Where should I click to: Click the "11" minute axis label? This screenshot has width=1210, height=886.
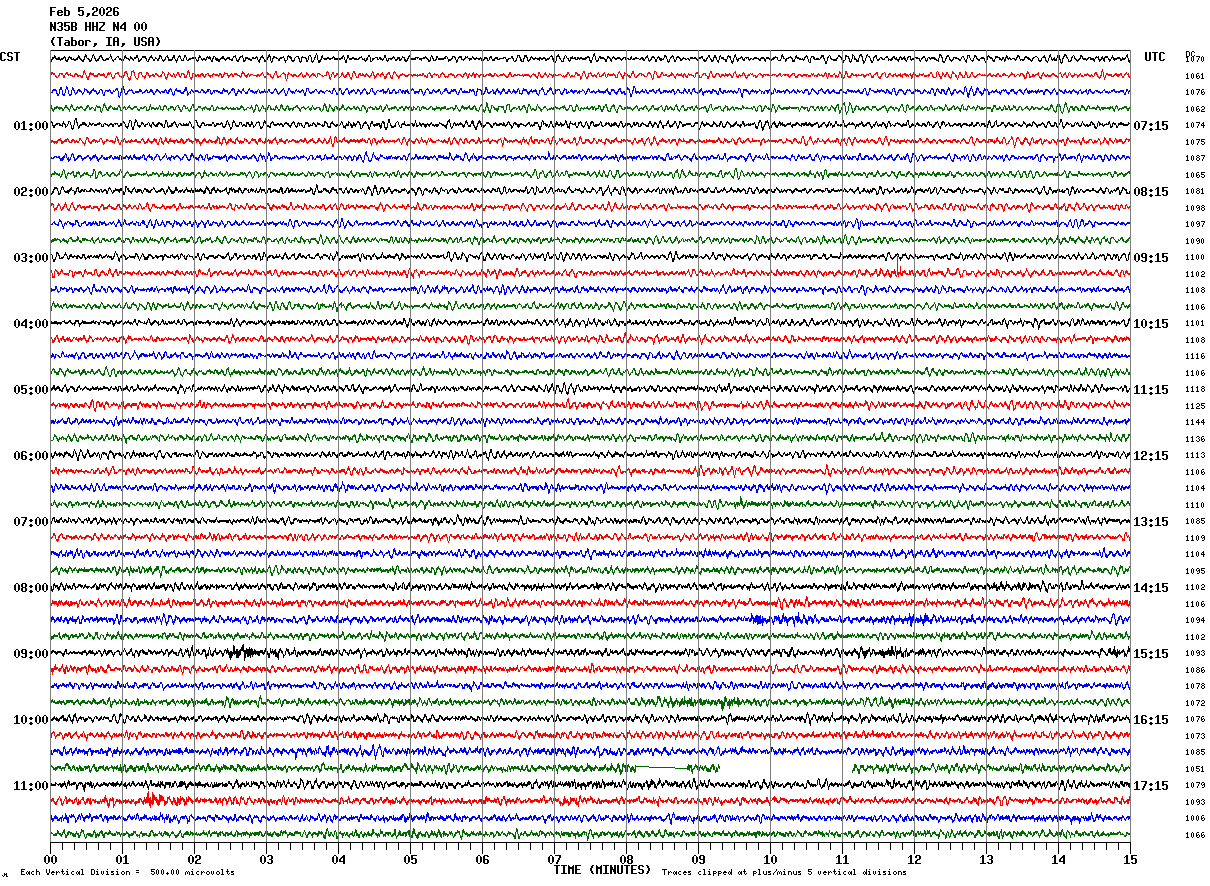point(842,859)
